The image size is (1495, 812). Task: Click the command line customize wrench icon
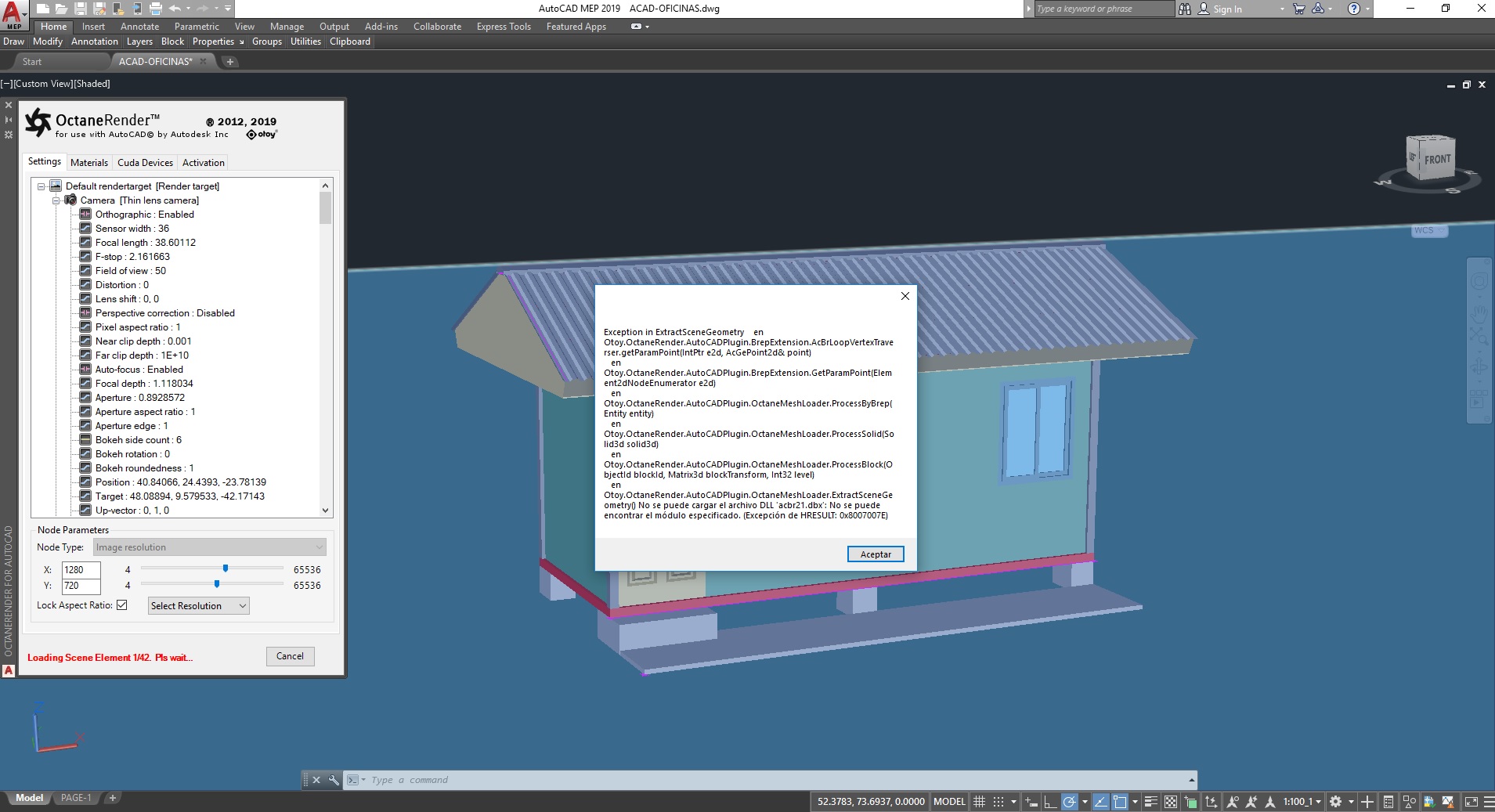tap(334, 780)
